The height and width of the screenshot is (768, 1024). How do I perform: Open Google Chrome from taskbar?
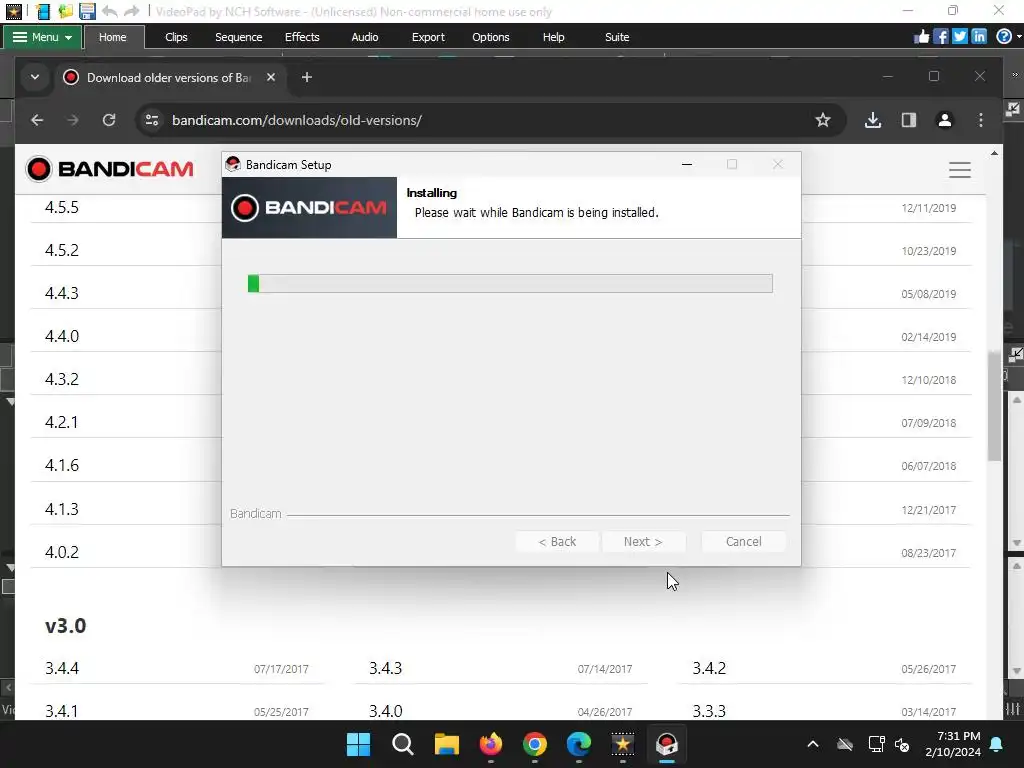(x=535, y=744)
